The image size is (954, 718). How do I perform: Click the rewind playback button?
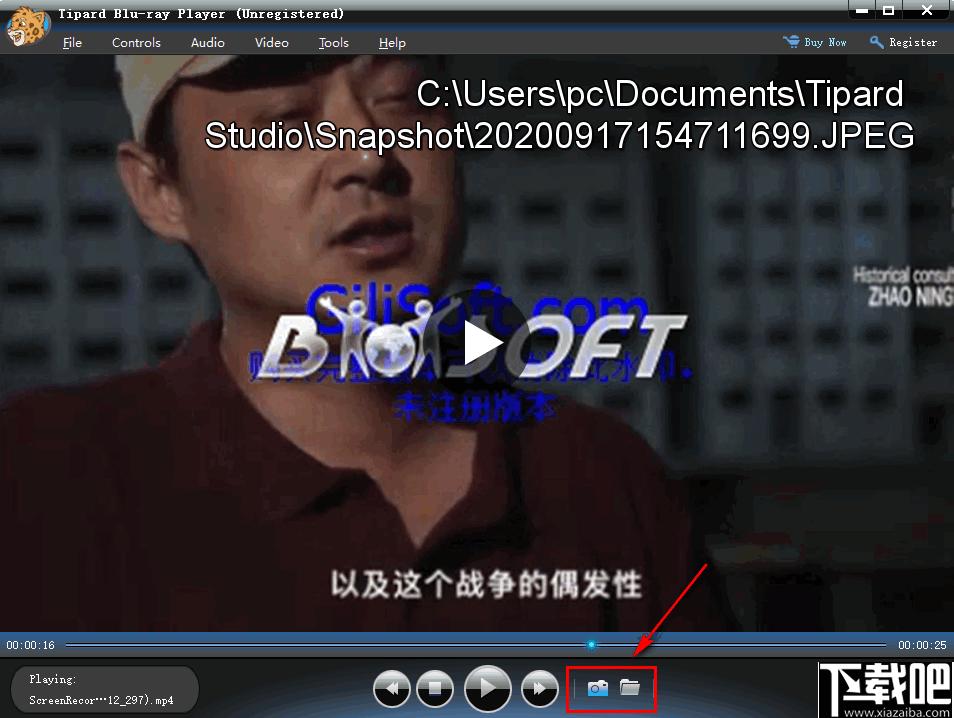[392, 689]
